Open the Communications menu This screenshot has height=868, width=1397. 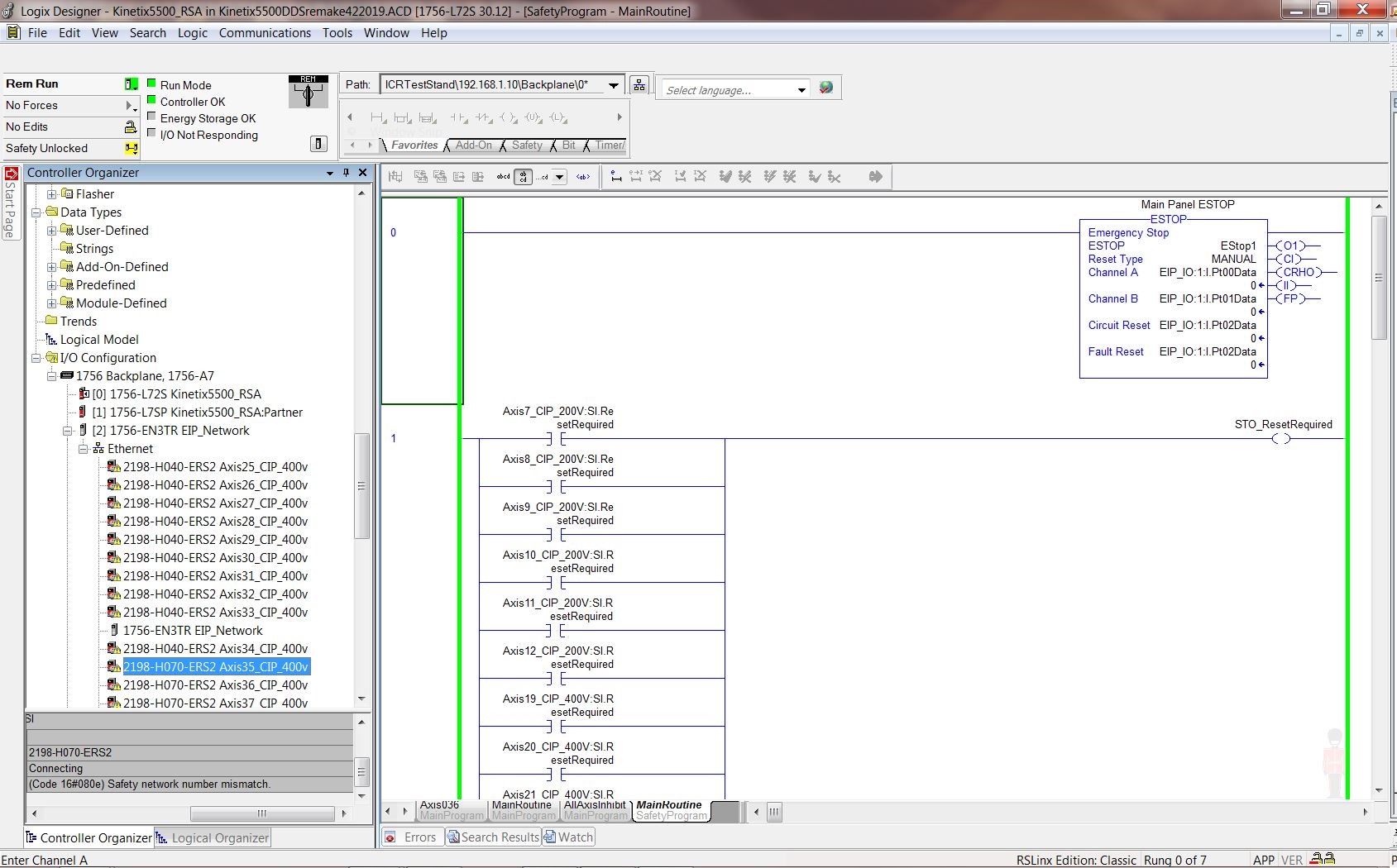pyautogui.click(x=265, y=33)
